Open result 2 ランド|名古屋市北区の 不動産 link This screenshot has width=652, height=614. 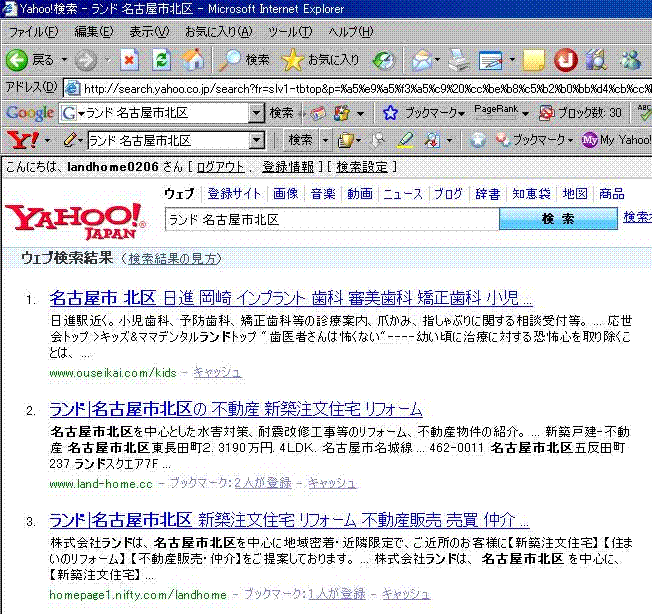(x=236, y=409)
